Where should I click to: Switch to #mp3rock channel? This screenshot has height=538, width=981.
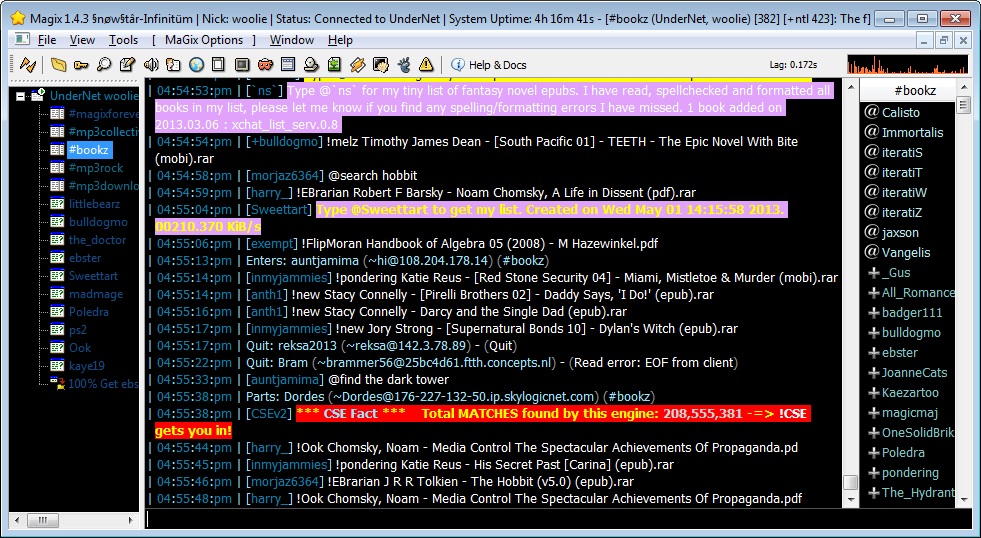[96, 168]
